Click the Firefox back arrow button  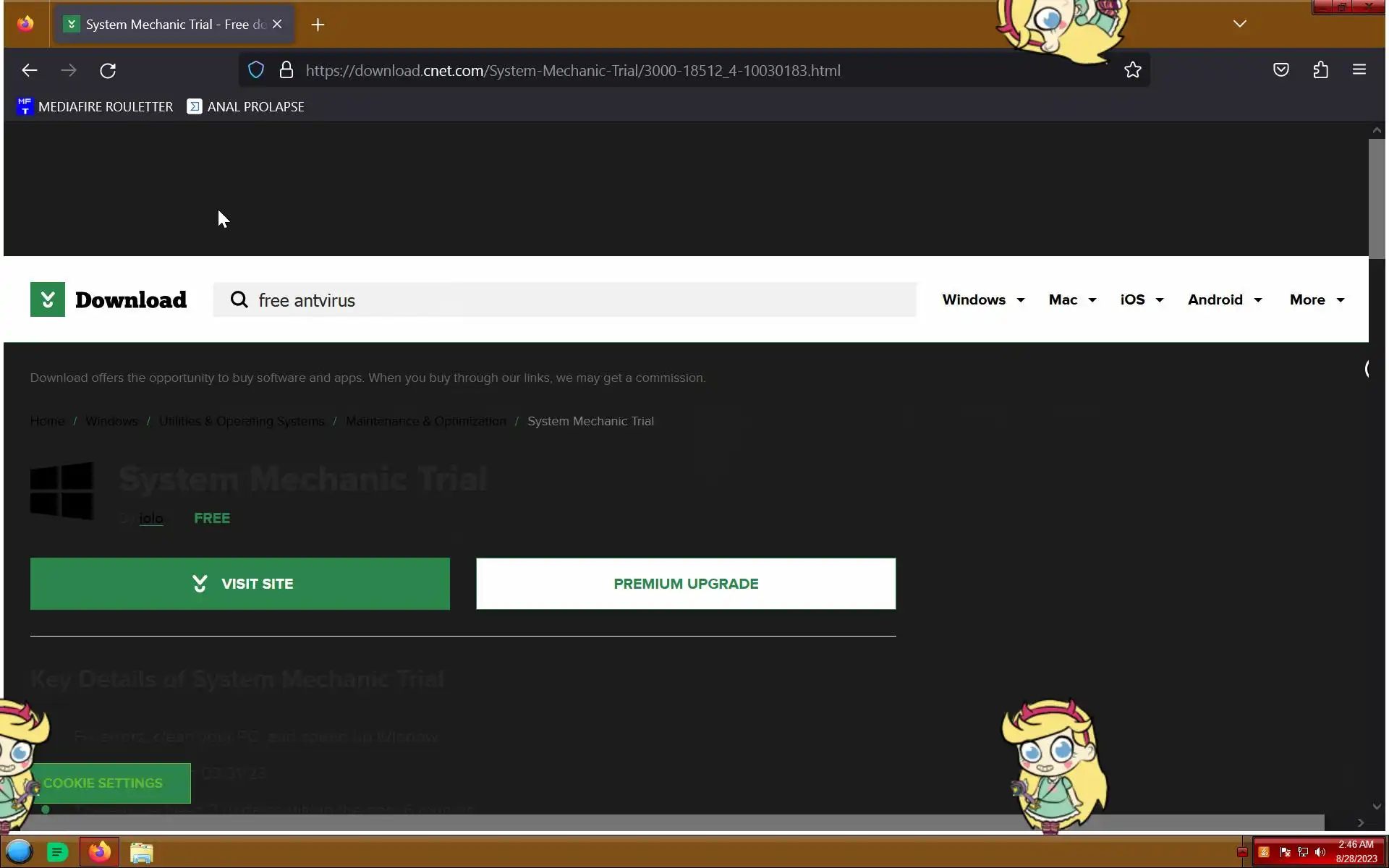29,70
